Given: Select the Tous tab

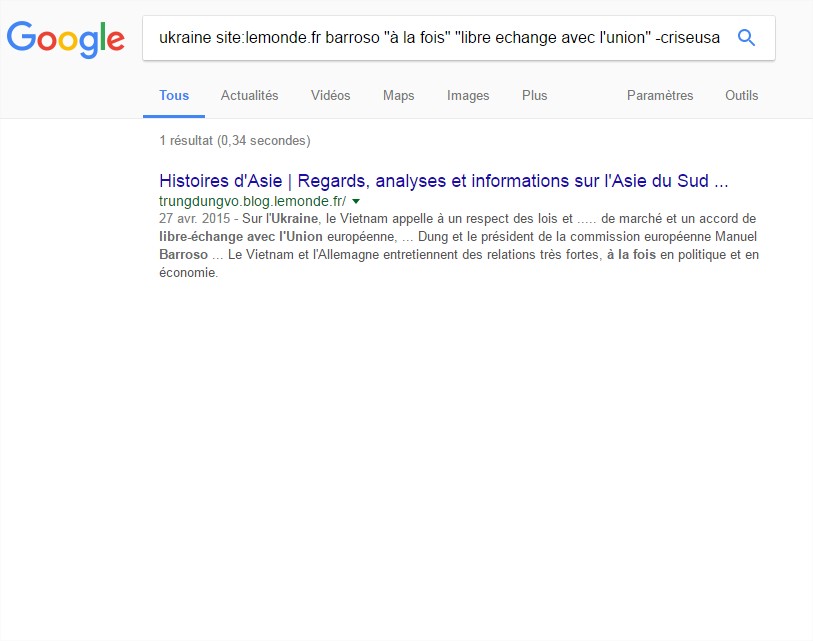Looking at the screenshot, I should pos(174,95).
